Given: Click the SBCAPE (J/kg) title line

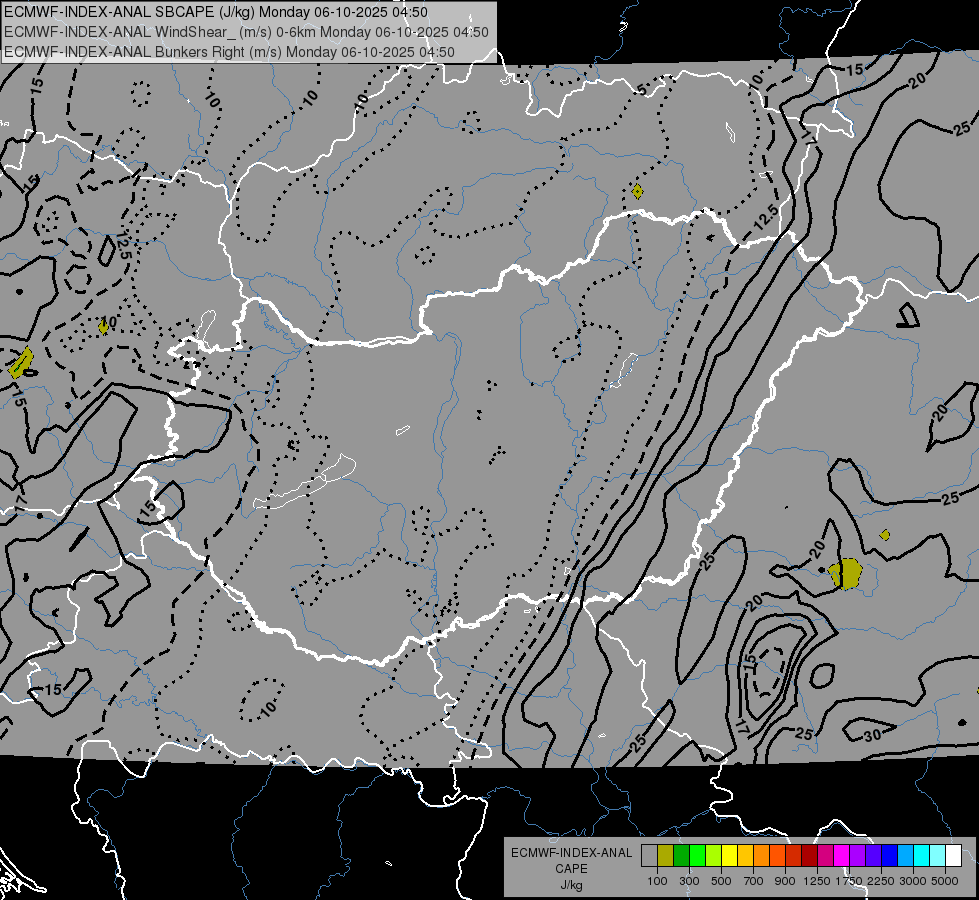Looking at the screenshot, I should tap(216, 12).
